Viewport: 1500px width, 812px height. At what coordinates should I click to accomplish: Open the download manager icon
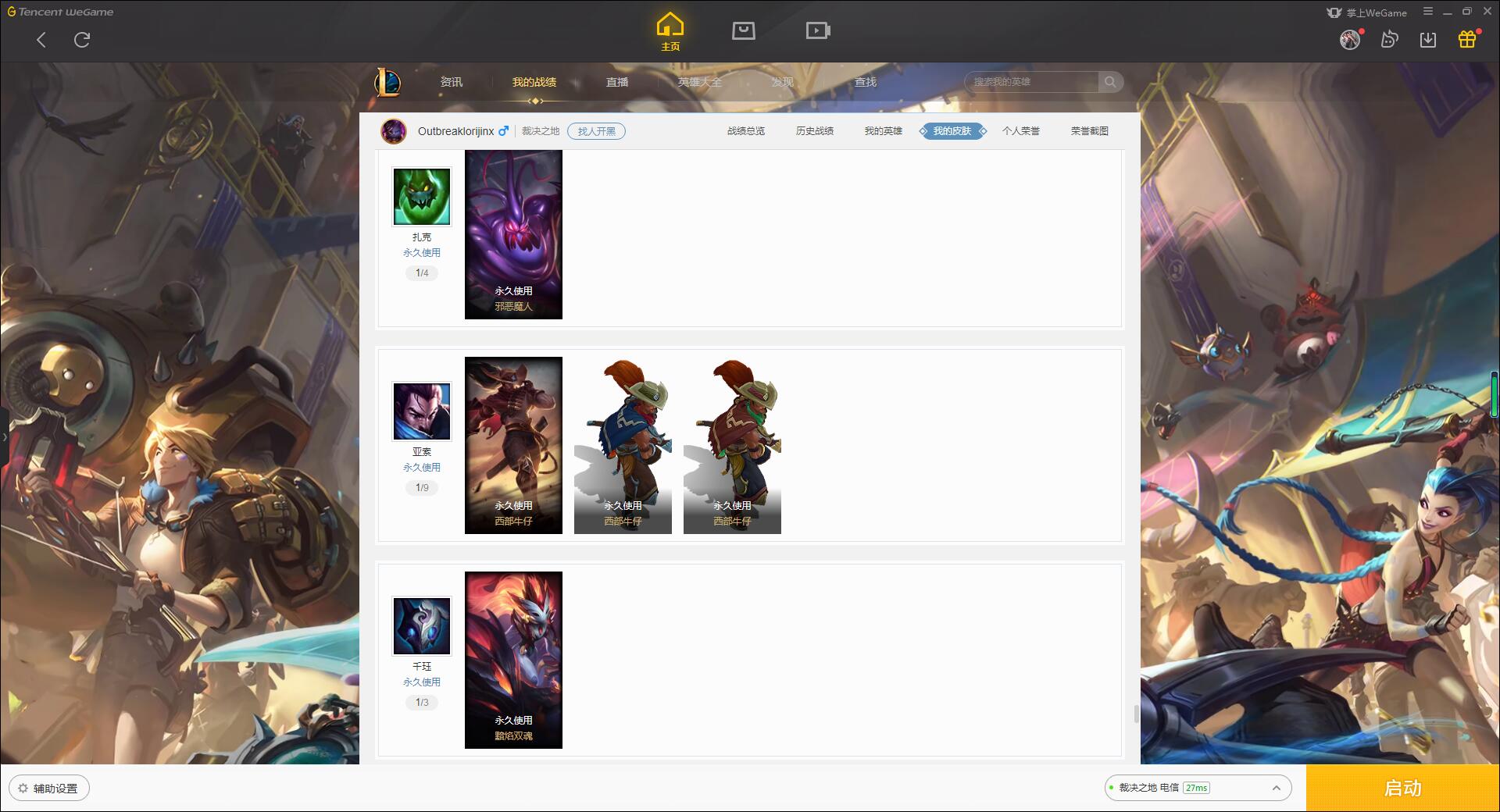click(x=1428, y=40)
